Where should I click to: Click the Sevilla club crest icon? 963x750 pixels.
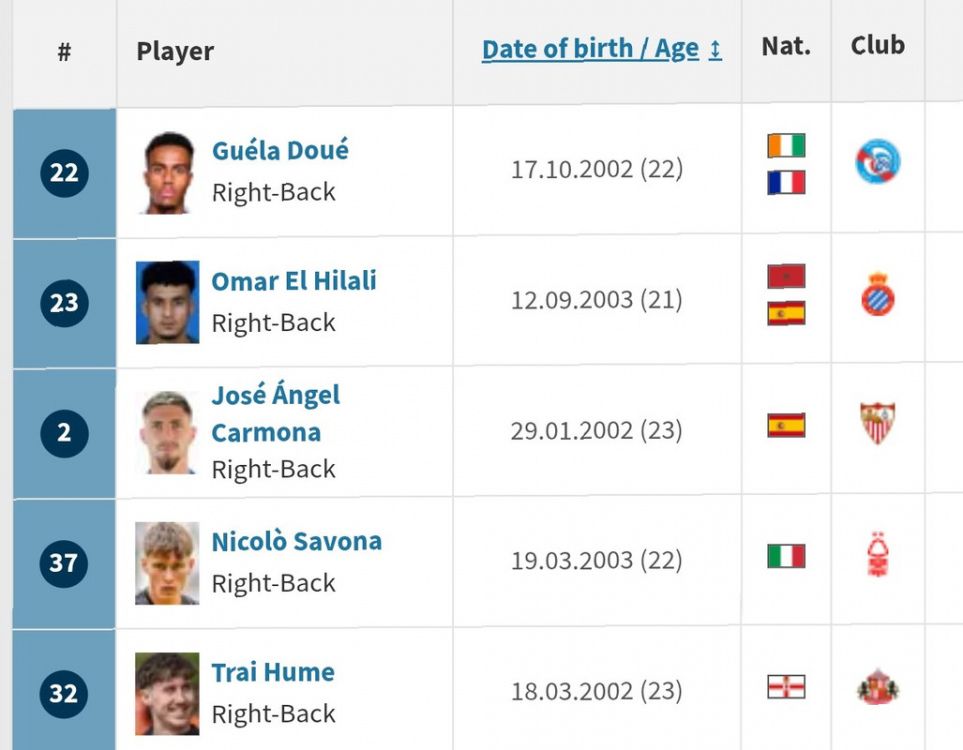pyautogui.click(x=877, y=423)
